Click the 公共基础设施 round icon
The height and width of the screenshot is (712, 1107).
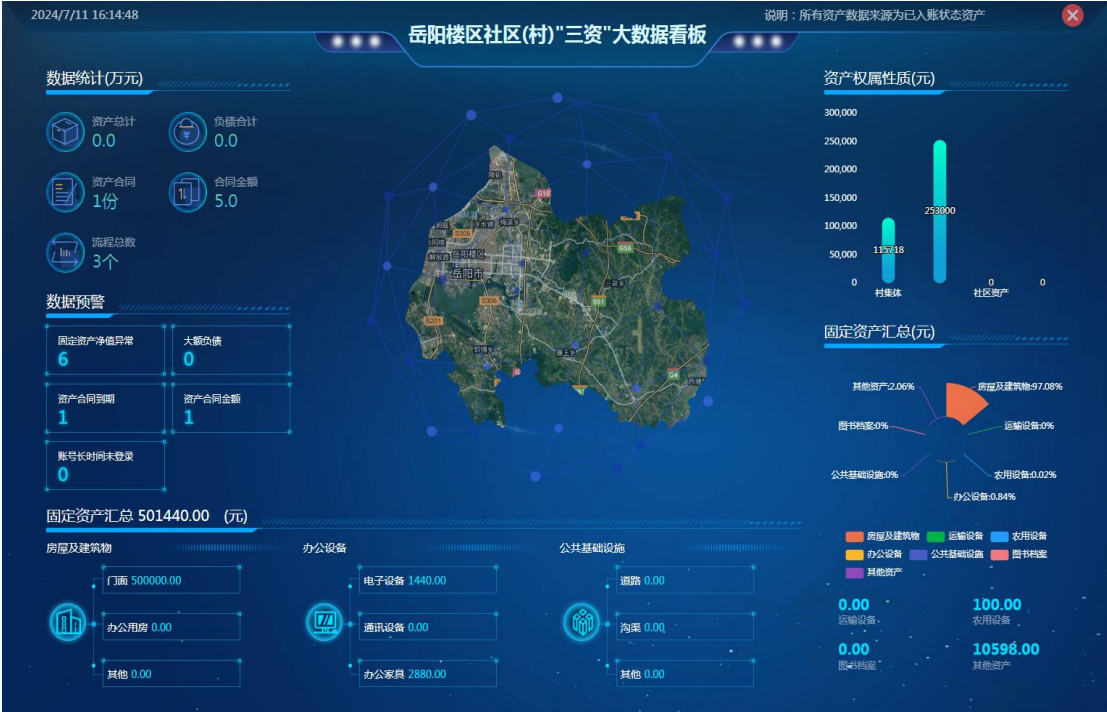582,622
